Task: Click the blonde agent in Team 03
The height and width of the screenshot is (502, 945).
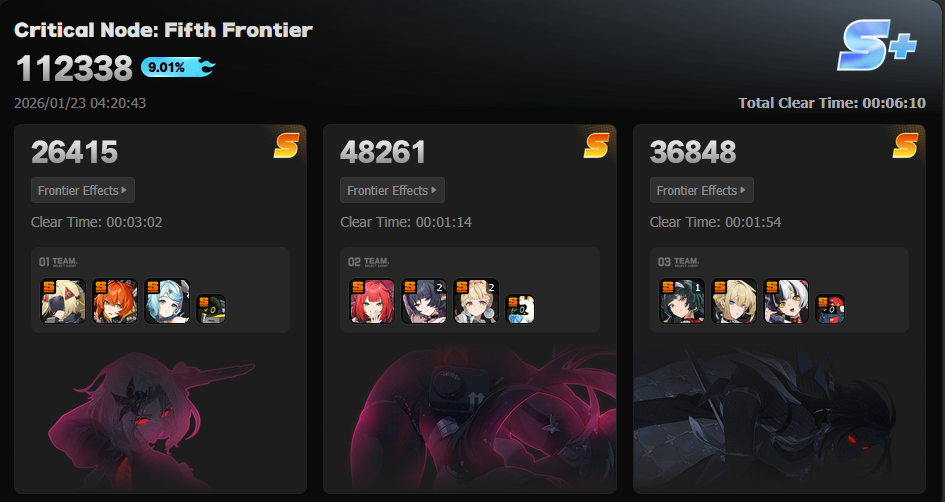Action: (734, 301)
